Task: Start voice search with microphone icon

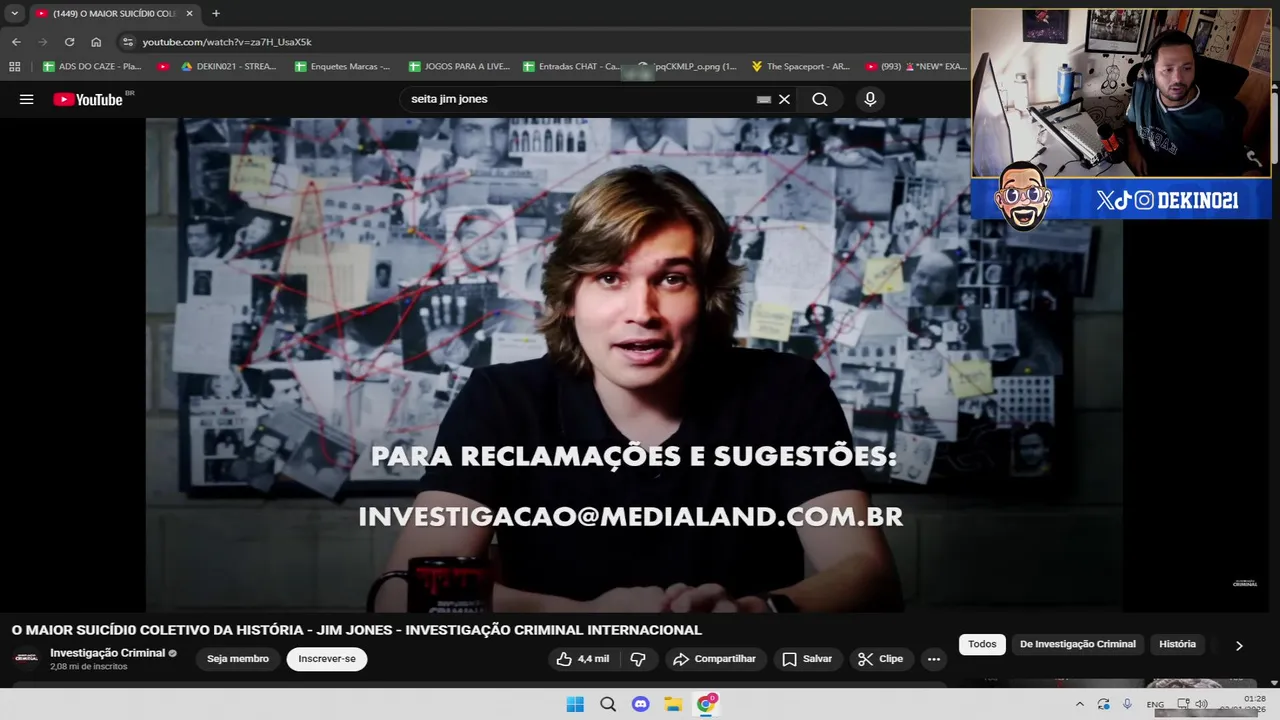Action: (870, 99)
